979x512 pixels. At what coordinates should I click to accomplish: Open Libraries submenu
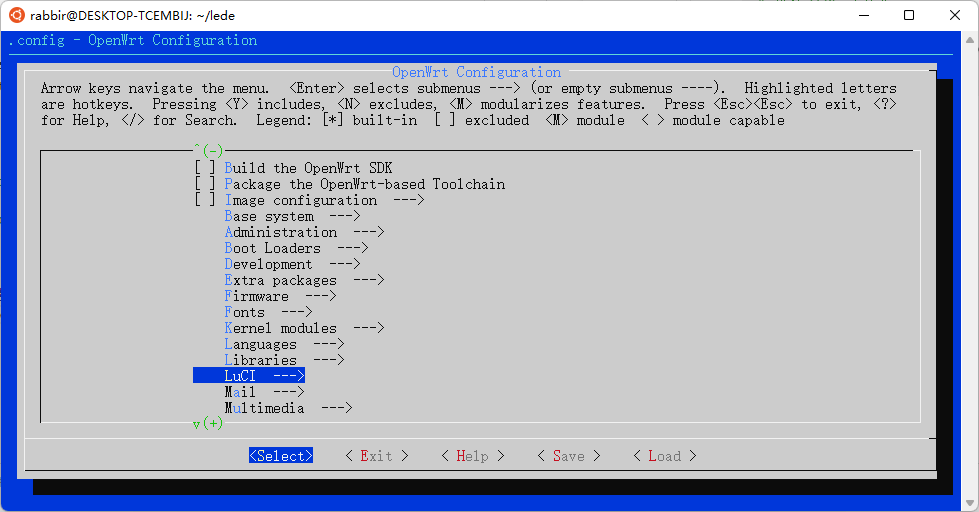284,360
